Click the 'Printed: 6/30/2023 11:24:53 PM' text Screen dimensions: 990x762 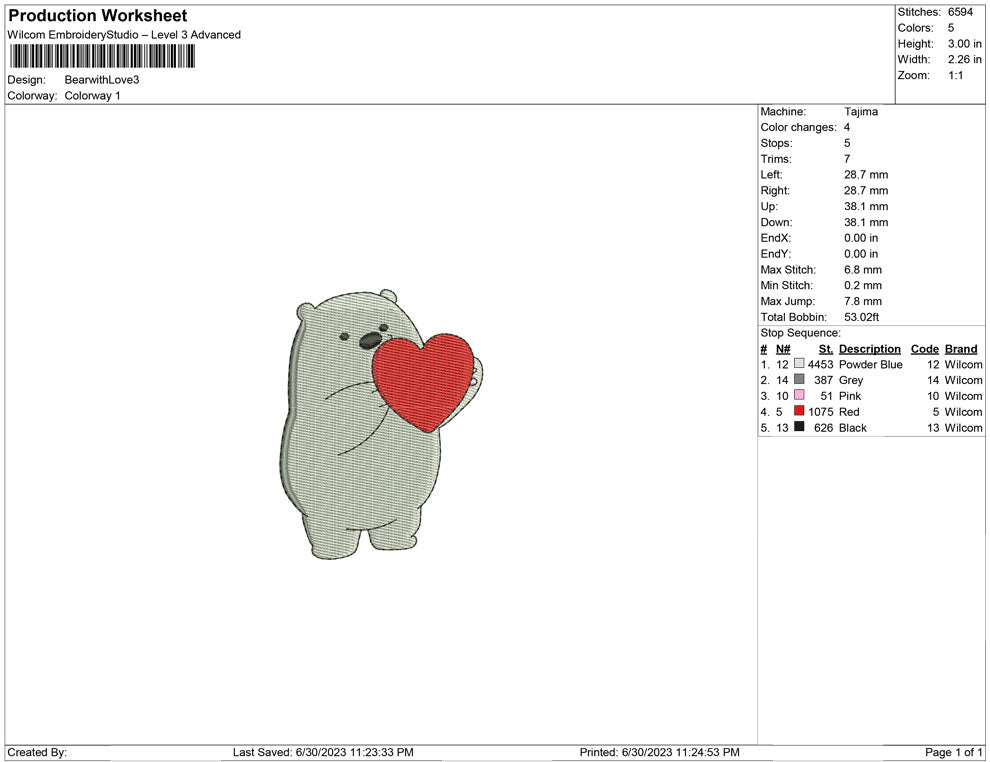pos(660,752)
